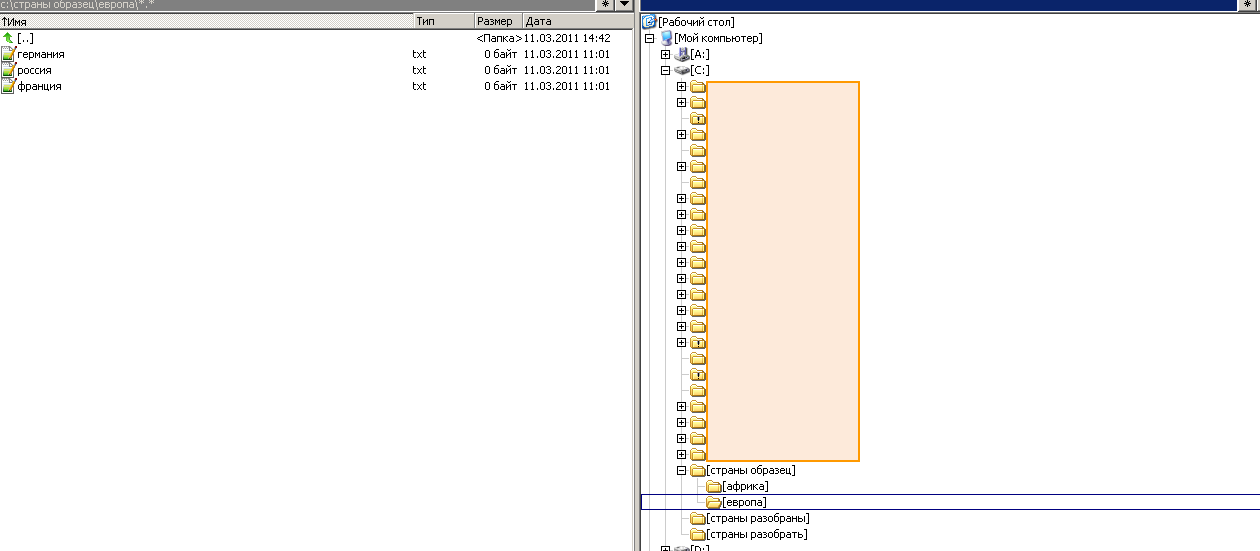Sort files by the Размер column header
Image resolution: width=1260 pixels, height=551 pixels.
pyautogui.click(x=498, y=21)
